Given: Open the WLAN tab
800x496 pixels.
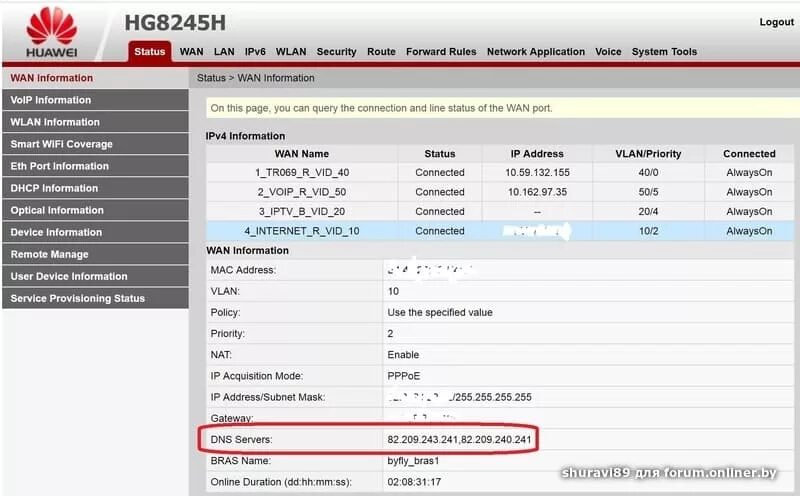Looking at the screenshot, I should tap(291, 52).
